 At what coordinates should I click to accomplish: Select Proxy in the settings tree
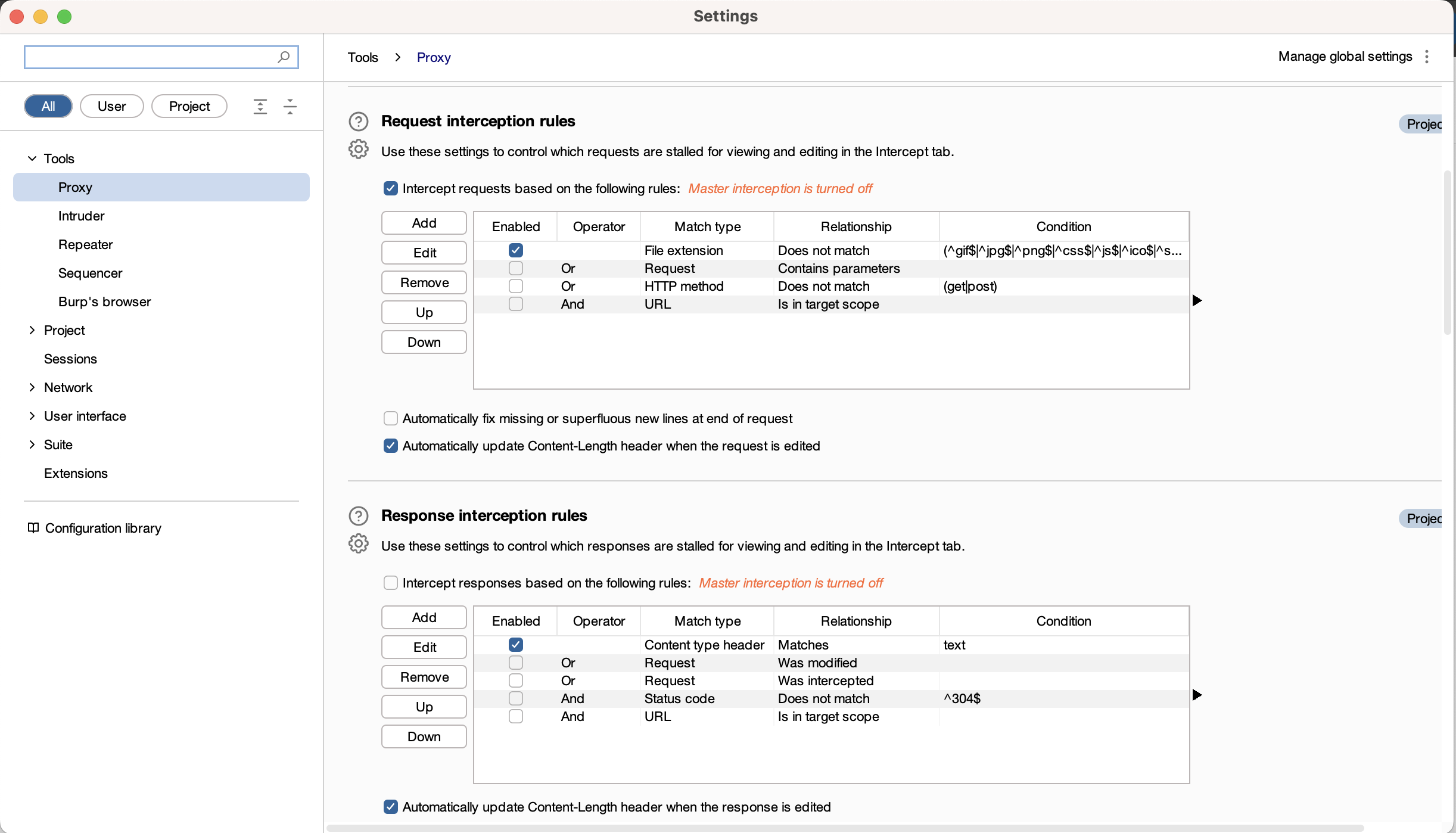161,187
